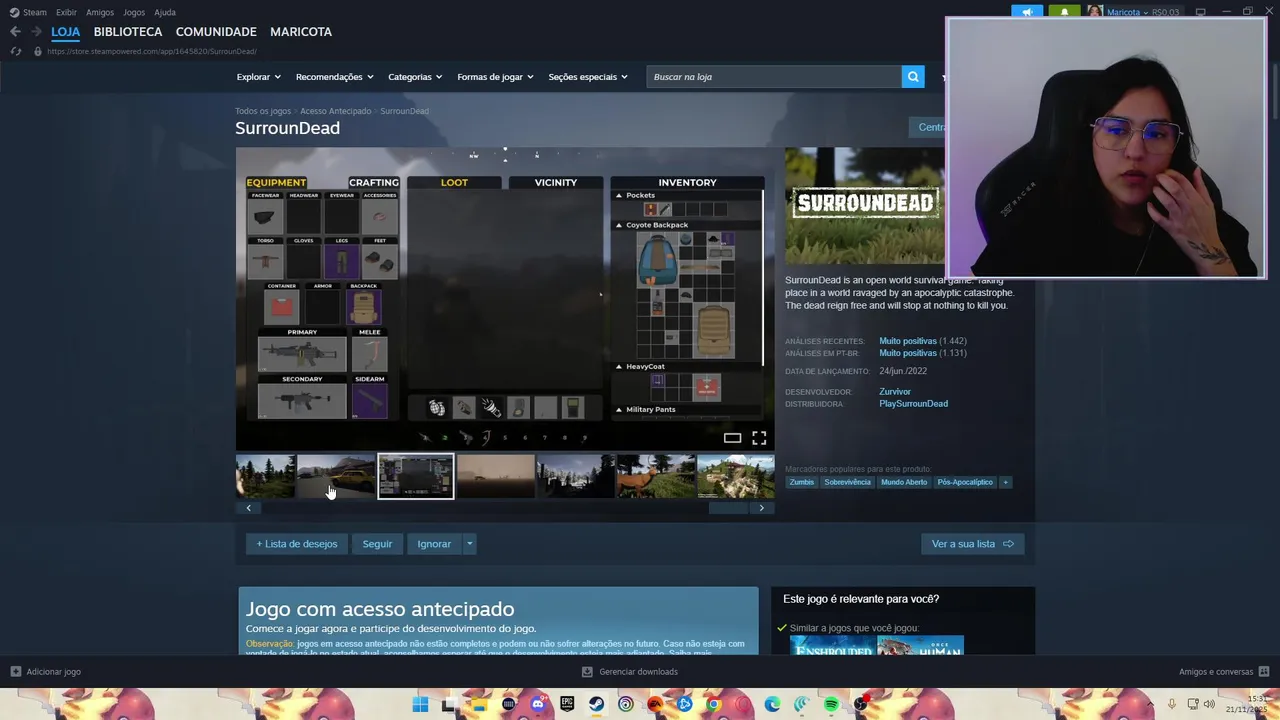Click the thumbnail strip scrollbar handle

click(x=728, y=508)
